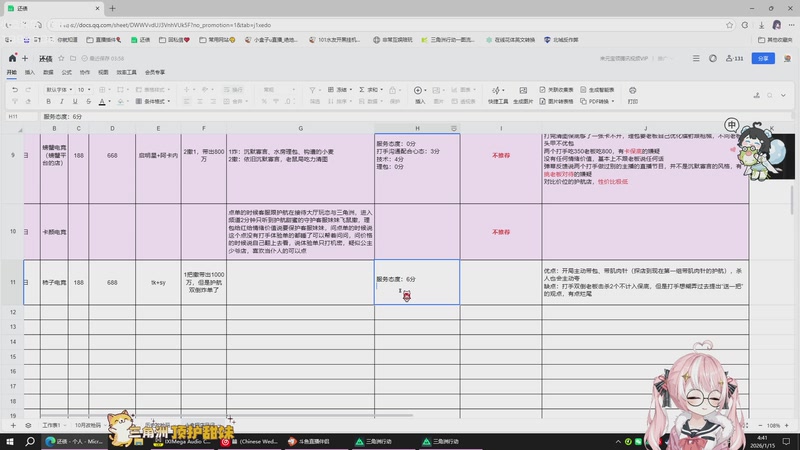Toggle strikethrough formatting

[88, 102]
